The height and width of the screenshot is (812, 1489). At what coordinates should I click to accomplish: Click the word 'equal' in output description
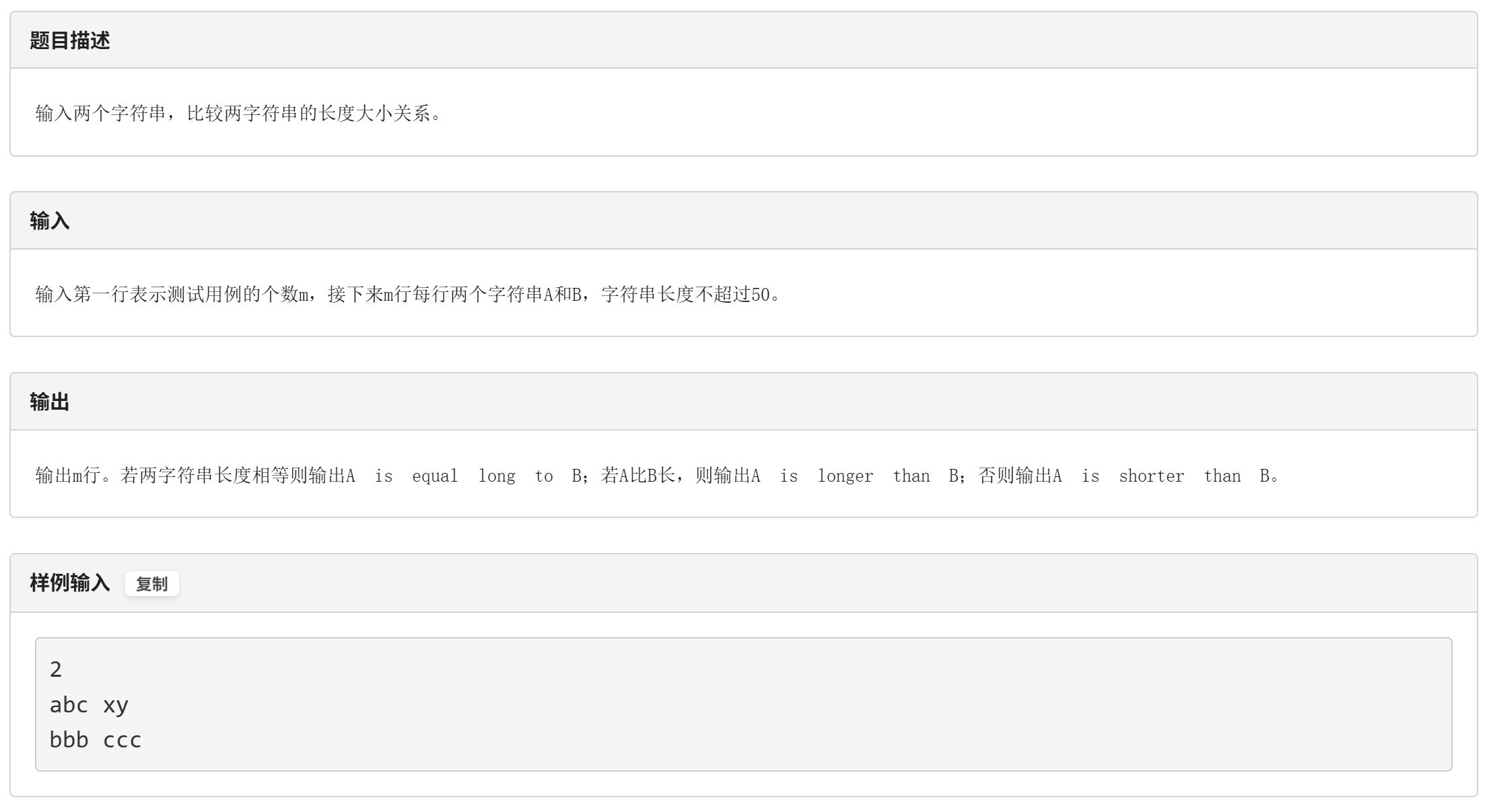pyautogui.click(x=434, y=476)
